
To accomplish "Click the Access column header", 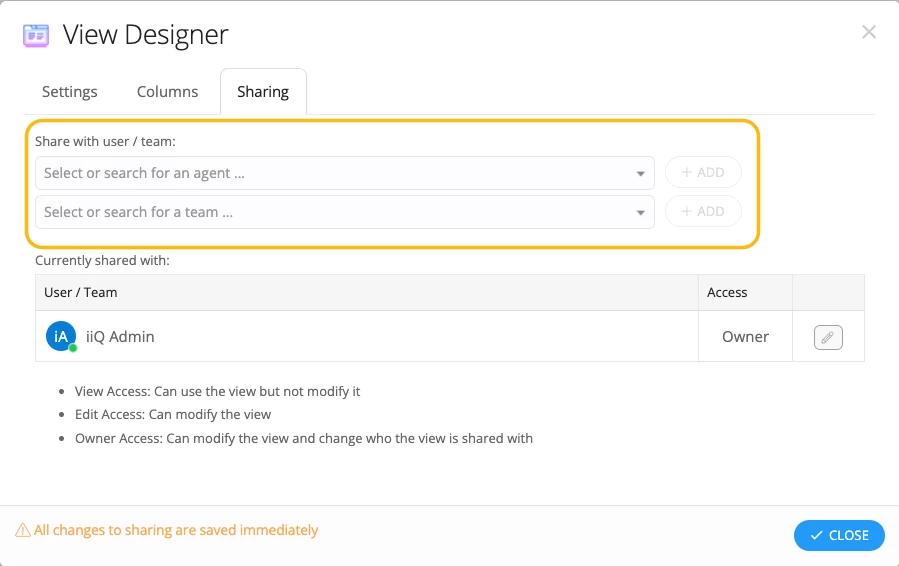I will [x=727, y=293].
